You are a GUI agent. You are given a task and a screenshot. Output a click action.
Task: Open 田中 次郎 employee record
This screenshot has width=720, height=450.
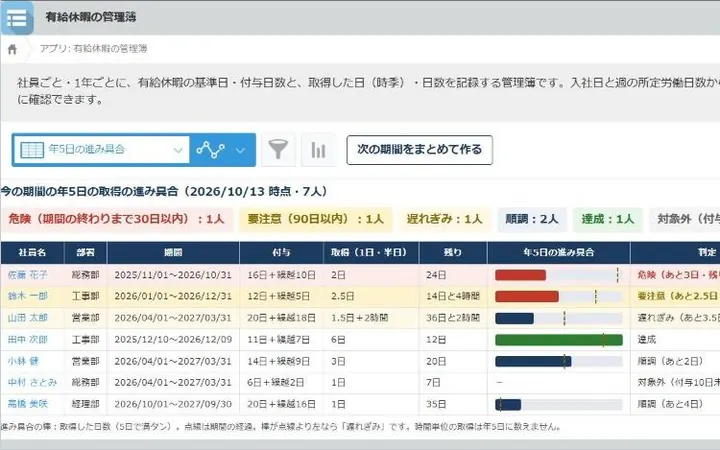tap(28, 339)
